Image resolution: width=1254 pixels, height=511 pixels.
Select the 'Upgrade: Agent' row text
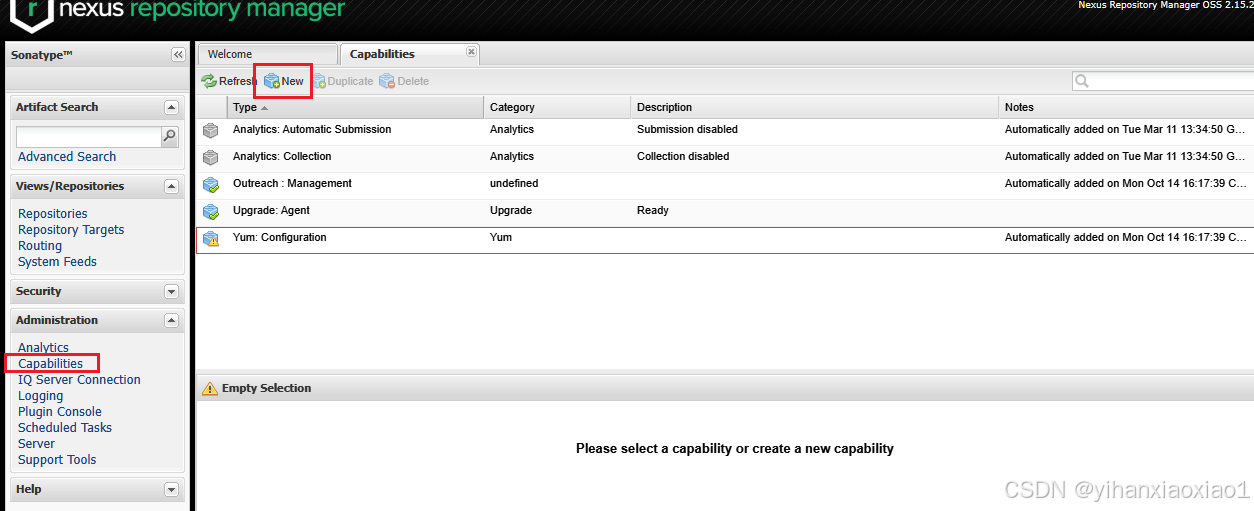pyautogui.click(x=271, y=211)
